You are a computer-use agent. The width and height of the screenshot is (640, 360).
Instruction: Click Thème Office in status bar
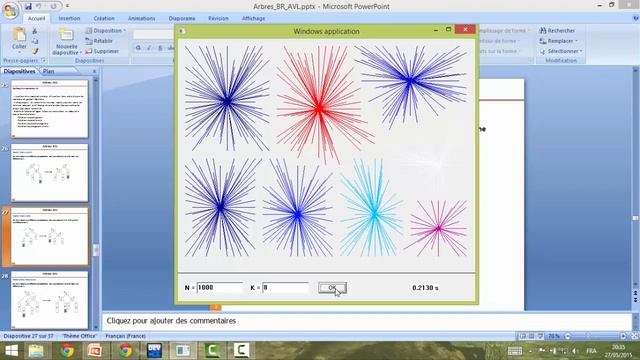[x=79, y=336]
